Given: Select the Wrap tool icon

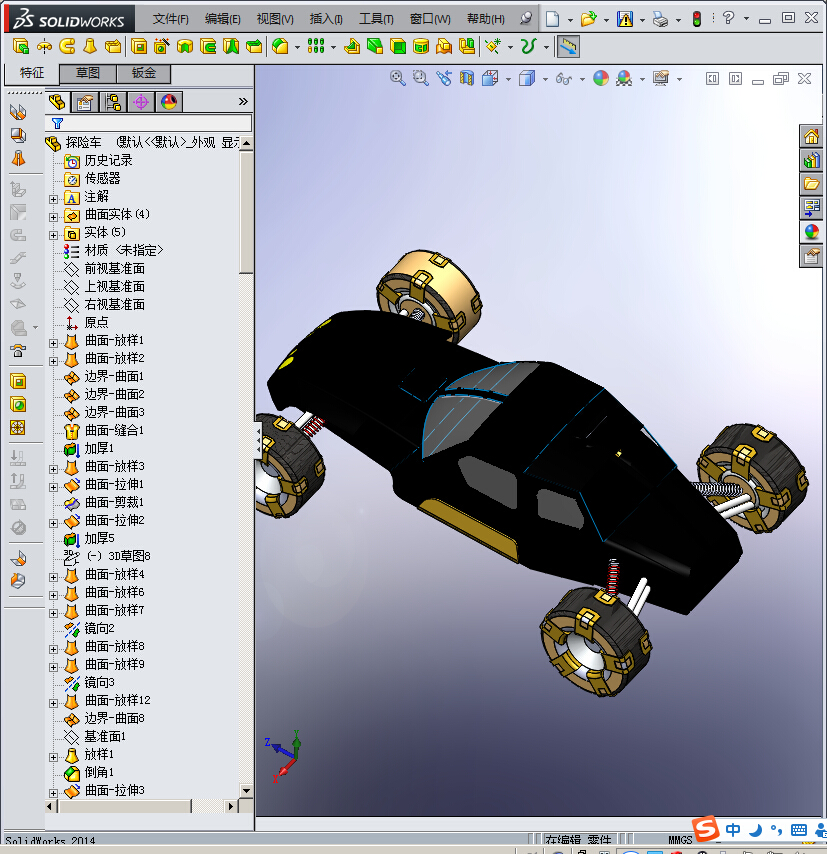Looking at the screenshot, I should click(421, 47).
